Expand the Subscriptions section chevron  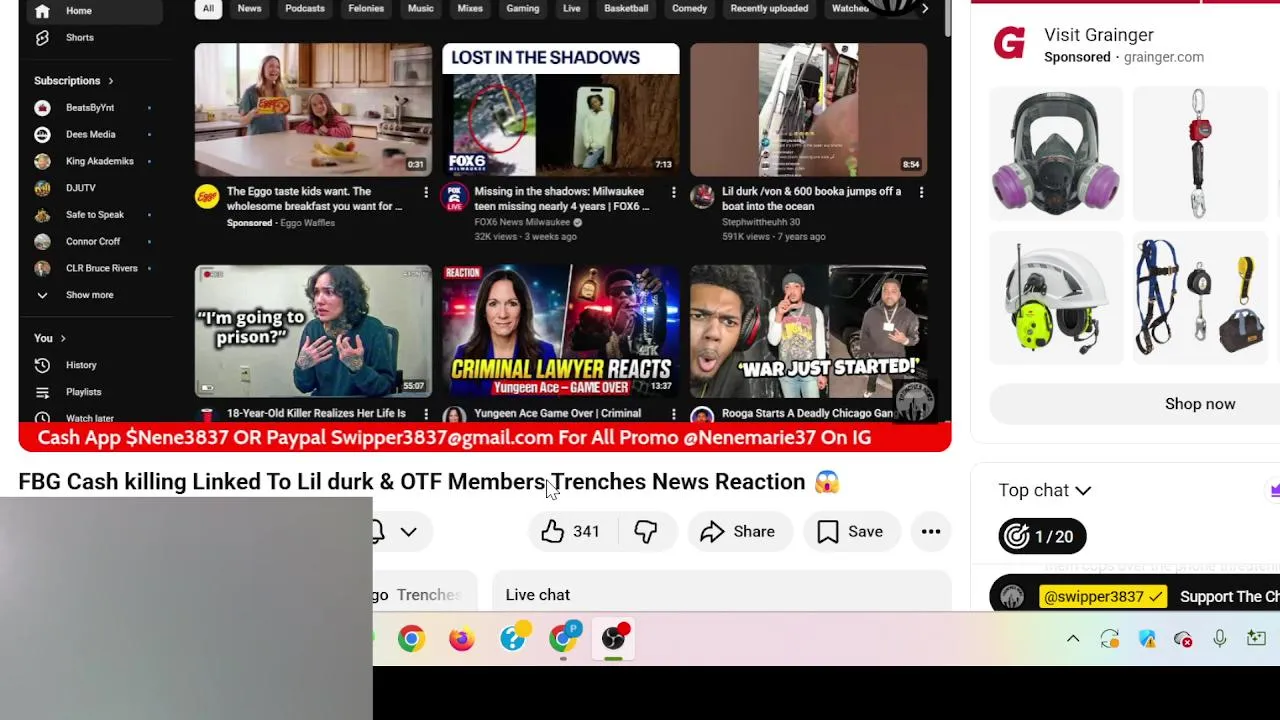pyautogui.click(x=111, y=81)
